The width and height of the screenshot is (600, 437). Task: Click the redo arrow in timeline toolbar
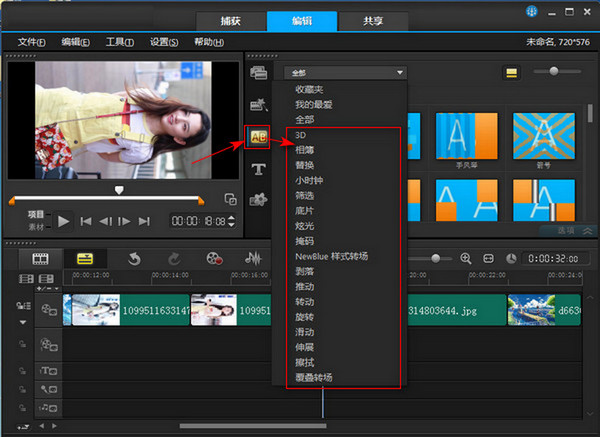pyautogui.click(x=174, y=259)
